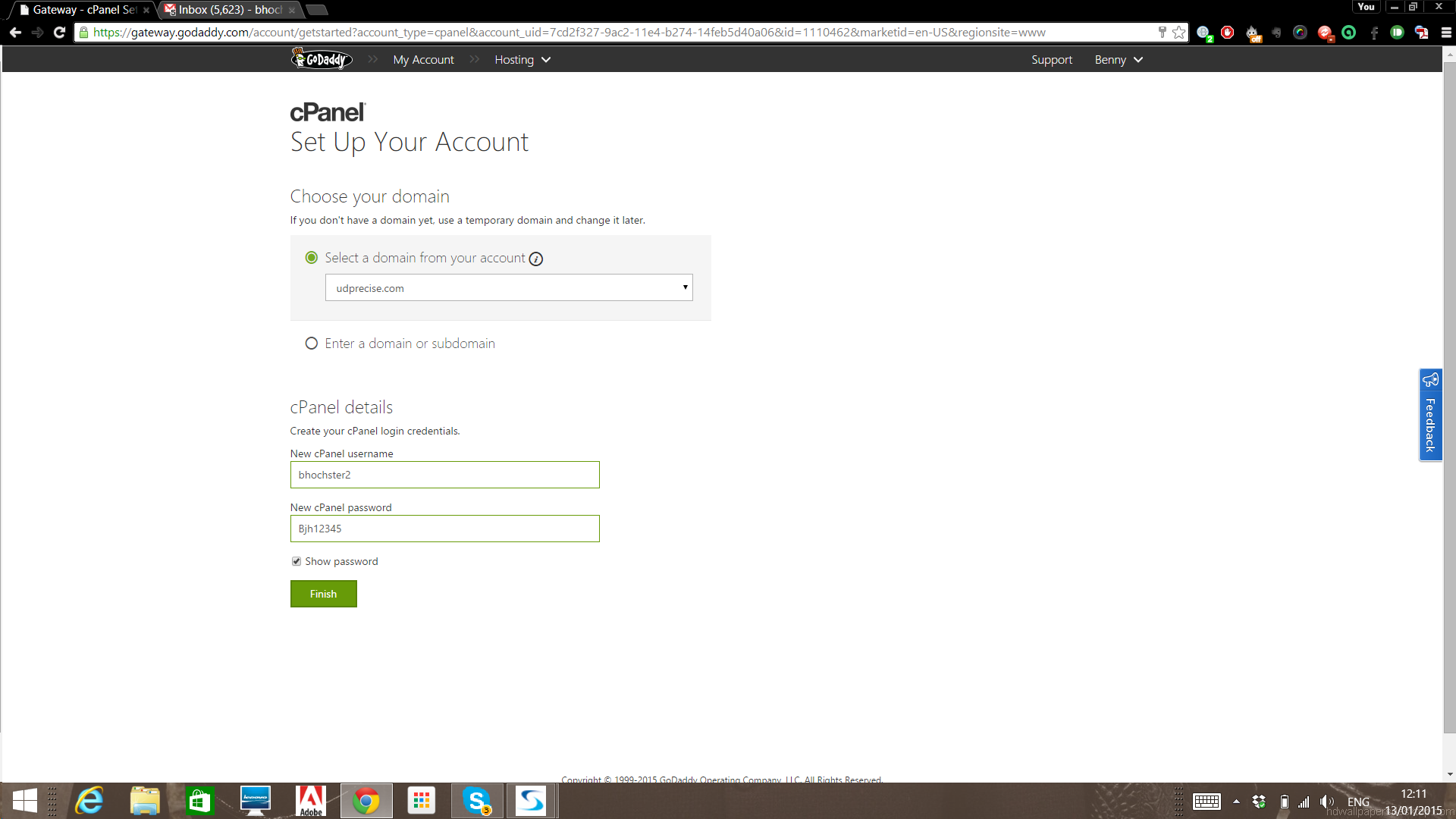The width and height of the screenshot is (1456, 819).
Task: Open the Support link
Action: [x=1051, y=60]
